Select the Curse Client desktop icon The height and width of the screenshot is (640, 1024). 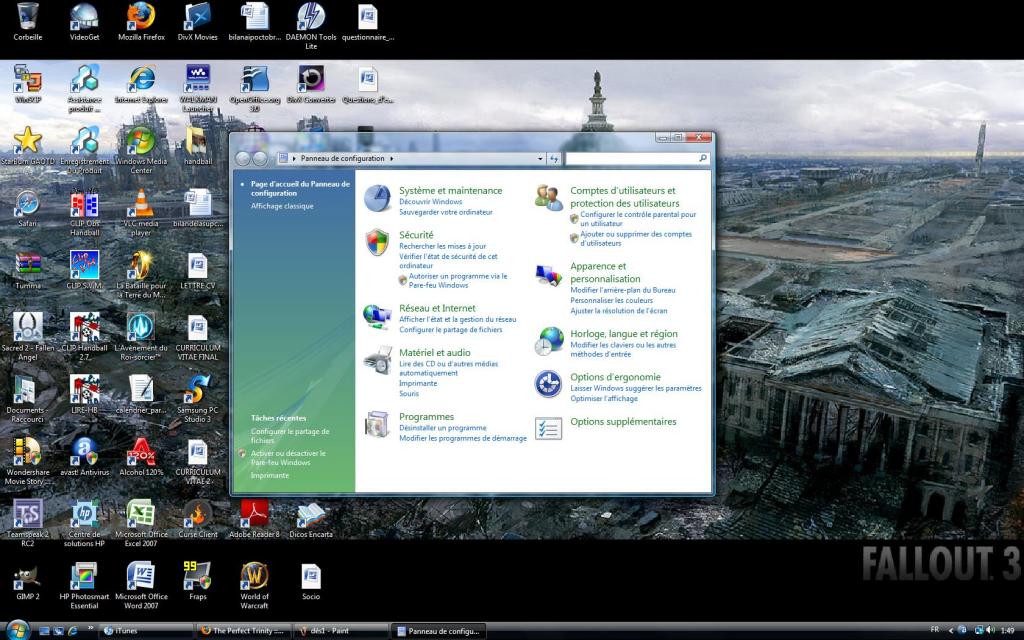(197, 519)
